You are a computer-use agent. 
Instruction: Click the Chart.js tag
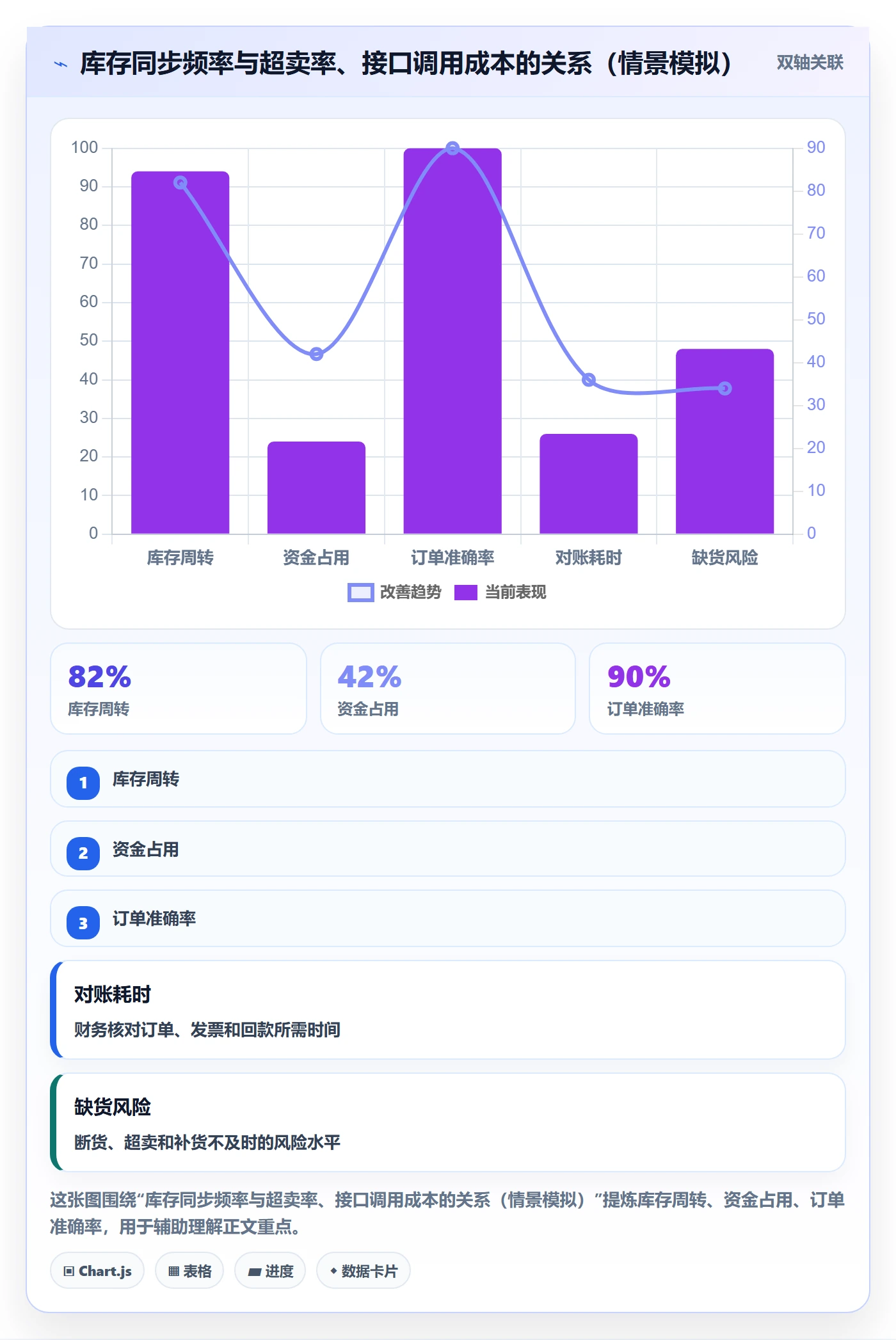point(97,1271)
